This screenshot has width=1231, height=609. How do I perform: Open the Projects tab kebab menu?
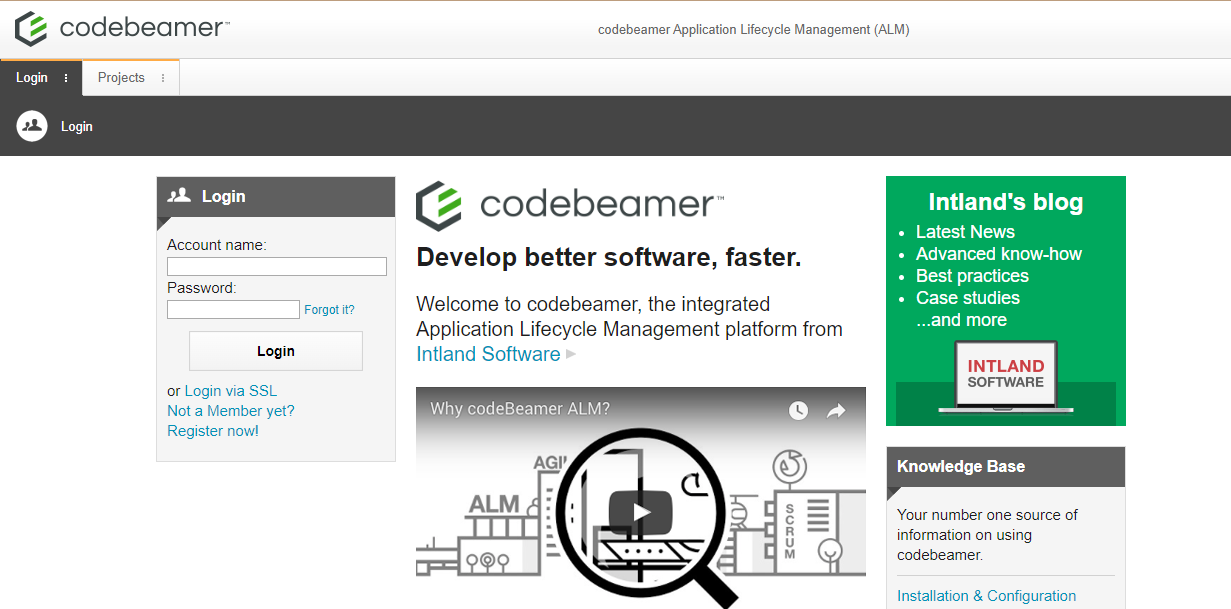click(162, 77)
